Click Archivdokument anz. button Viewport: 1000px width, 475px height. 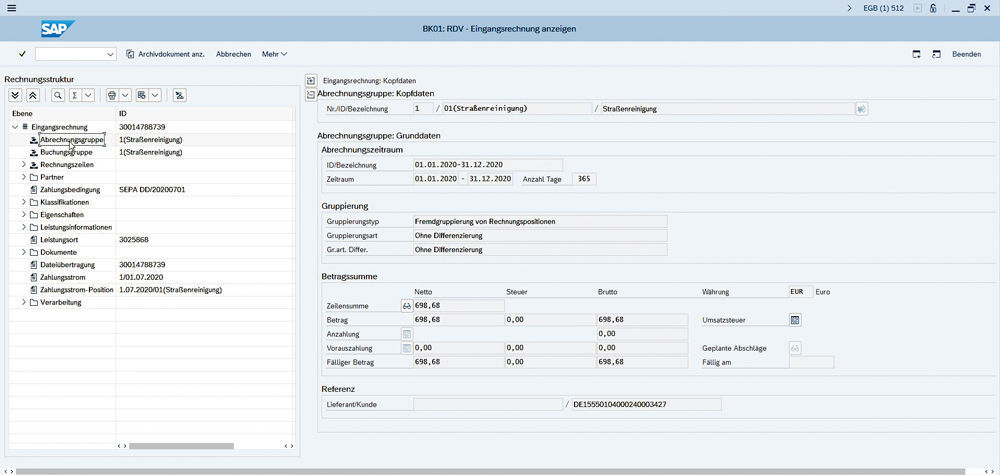pyautogui.click(x=165, y=54)
